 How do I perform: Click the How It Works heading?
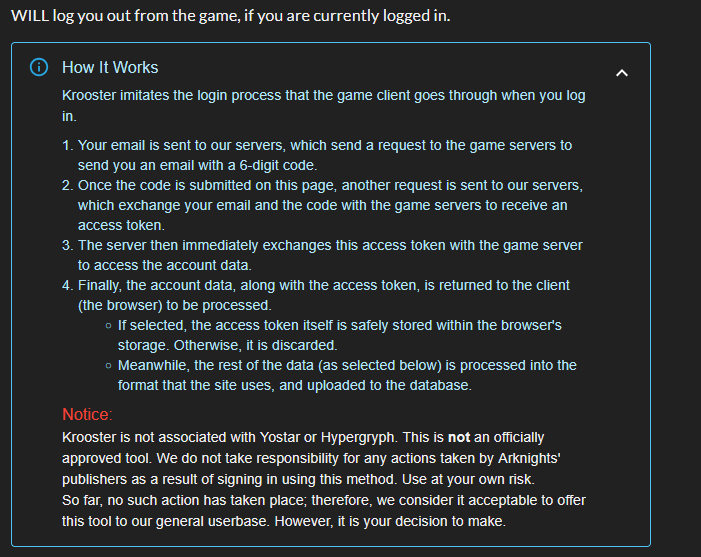click(x=110, y=68)
